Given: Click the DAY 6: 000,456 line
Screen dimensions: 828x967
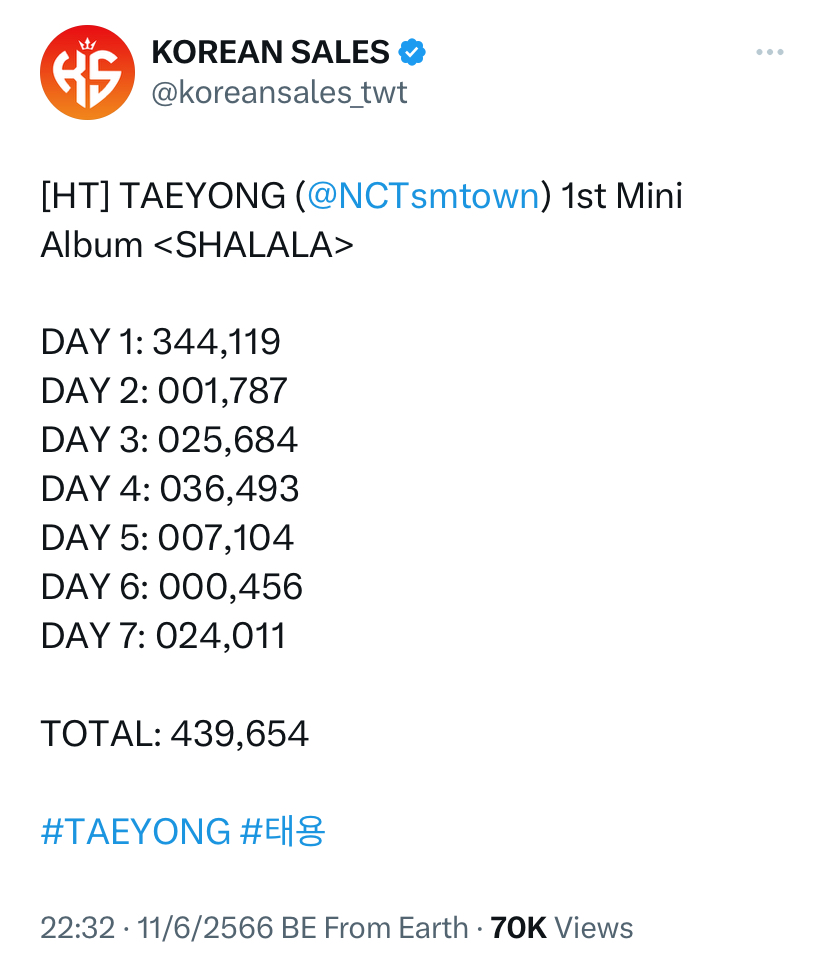Looking at the screenshot, I should [172, 586].
